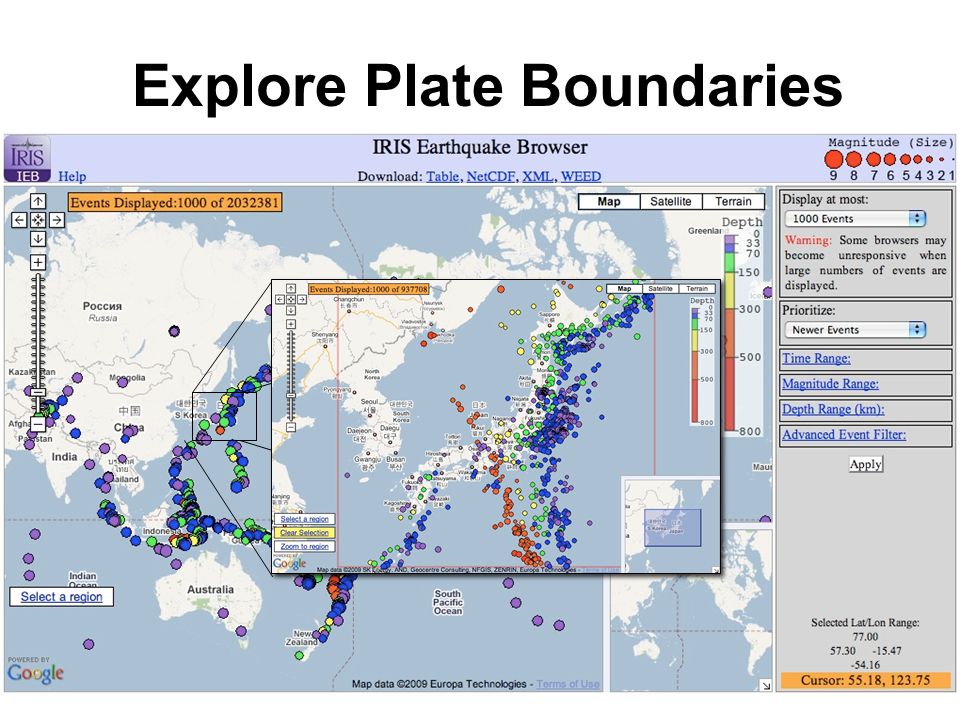This screenshot has height=720, width=960.
Task: Select Satellite tab in inset map
Action: [x=660, y=288]
